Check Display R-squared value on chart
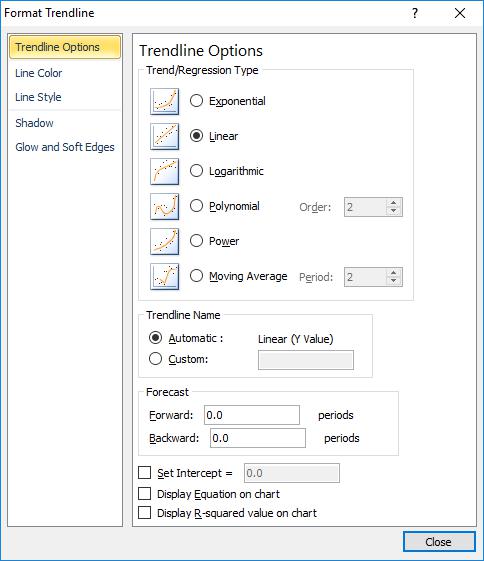 click(145, 513)
